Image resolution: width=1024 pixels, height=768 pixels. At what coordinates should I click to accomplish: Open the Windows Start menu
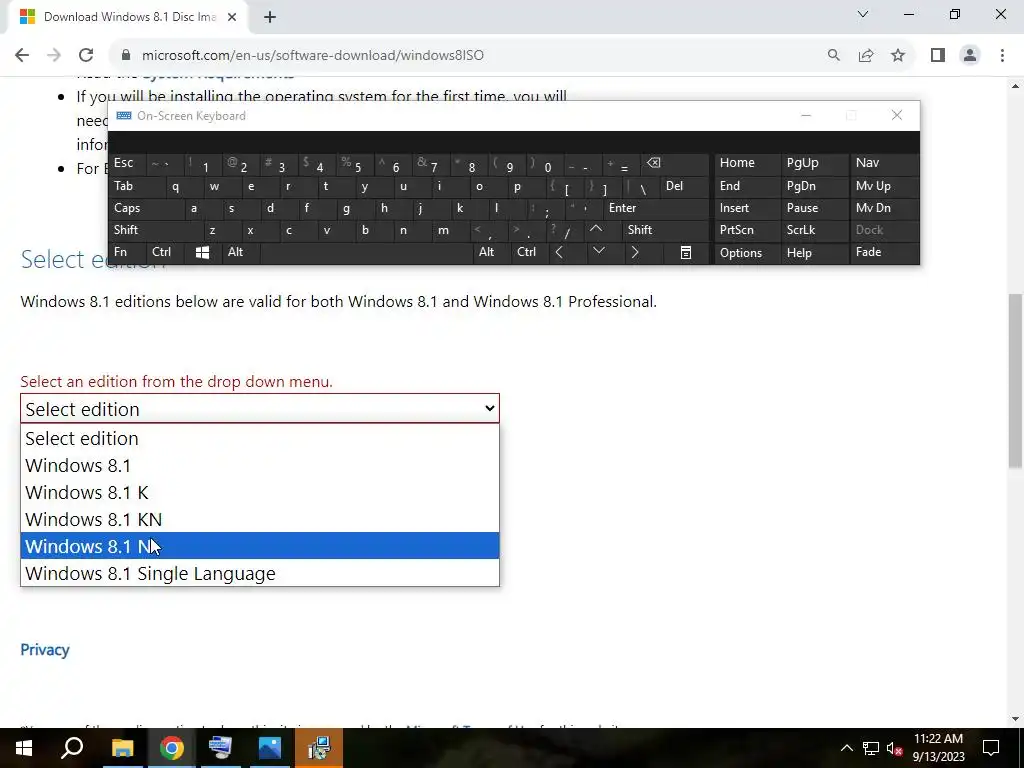24,748
